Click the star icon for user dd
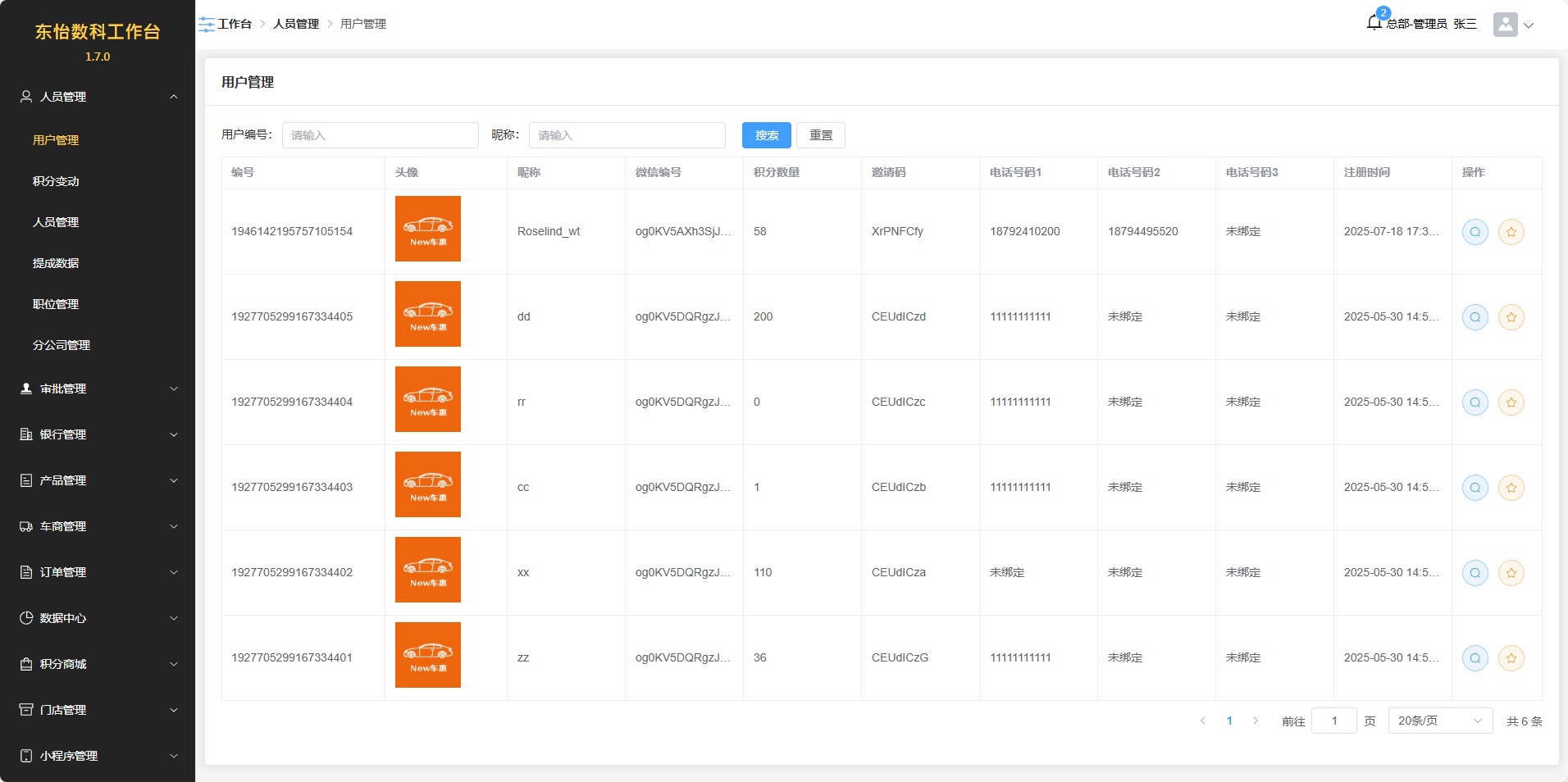Screen dimensions: 1568x782 [x=1511, y=317]
